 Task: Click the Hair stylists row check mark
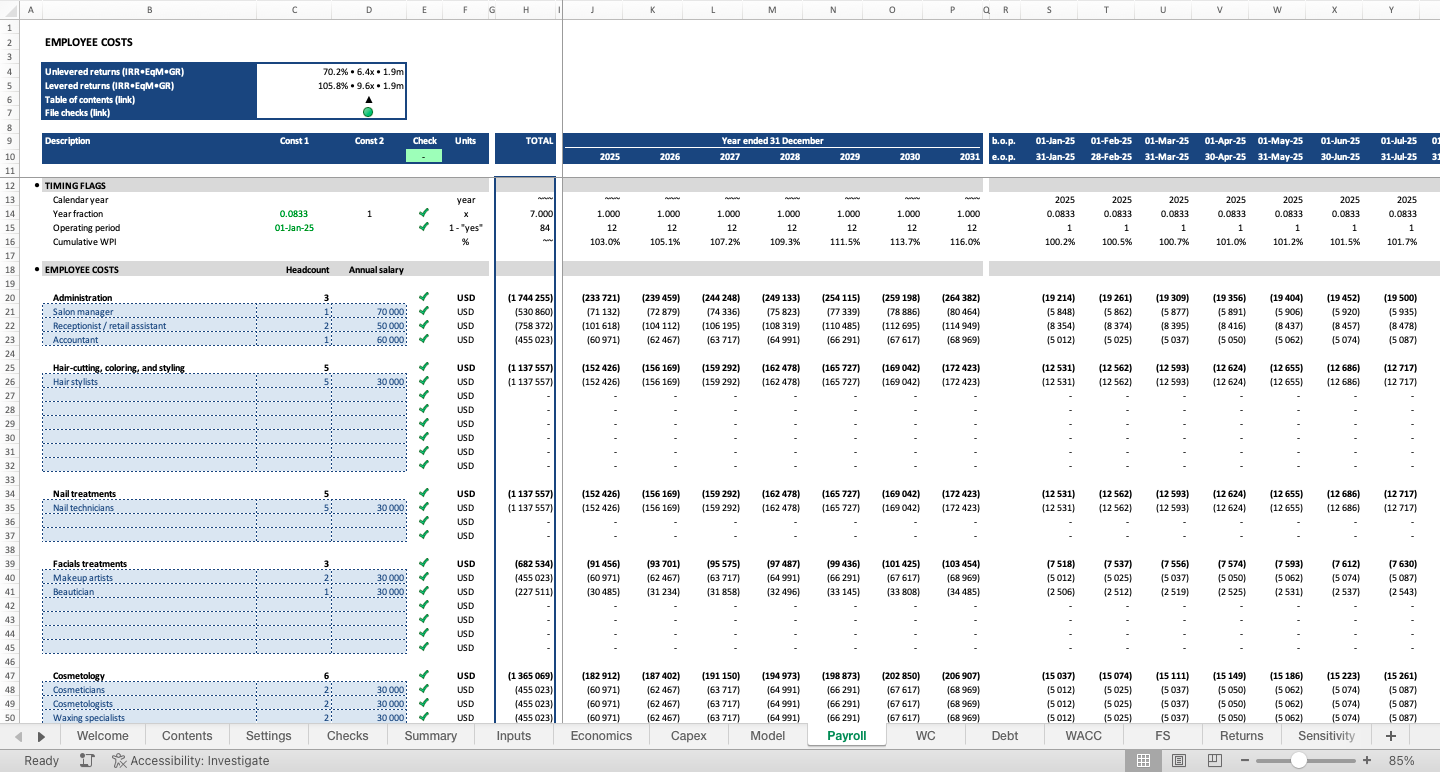pyautogui.click(x=424, y=381)
